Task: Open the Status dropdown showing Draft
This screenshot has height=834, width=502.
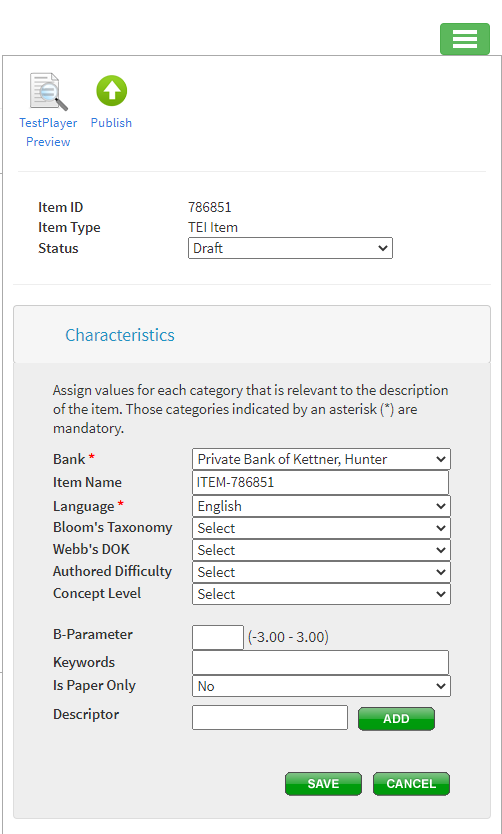Action: (290, 248)
